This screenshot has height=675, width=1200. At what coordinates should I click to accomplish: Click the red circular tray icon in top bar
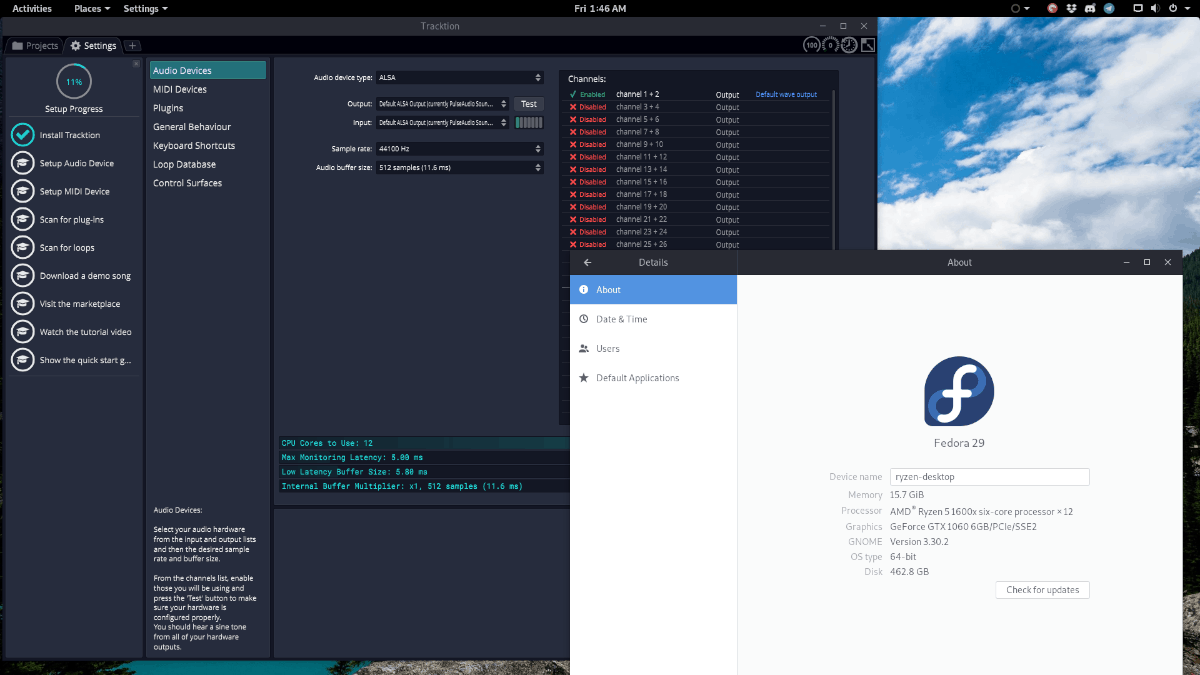pyautogui.click(x=1052, y=8)
